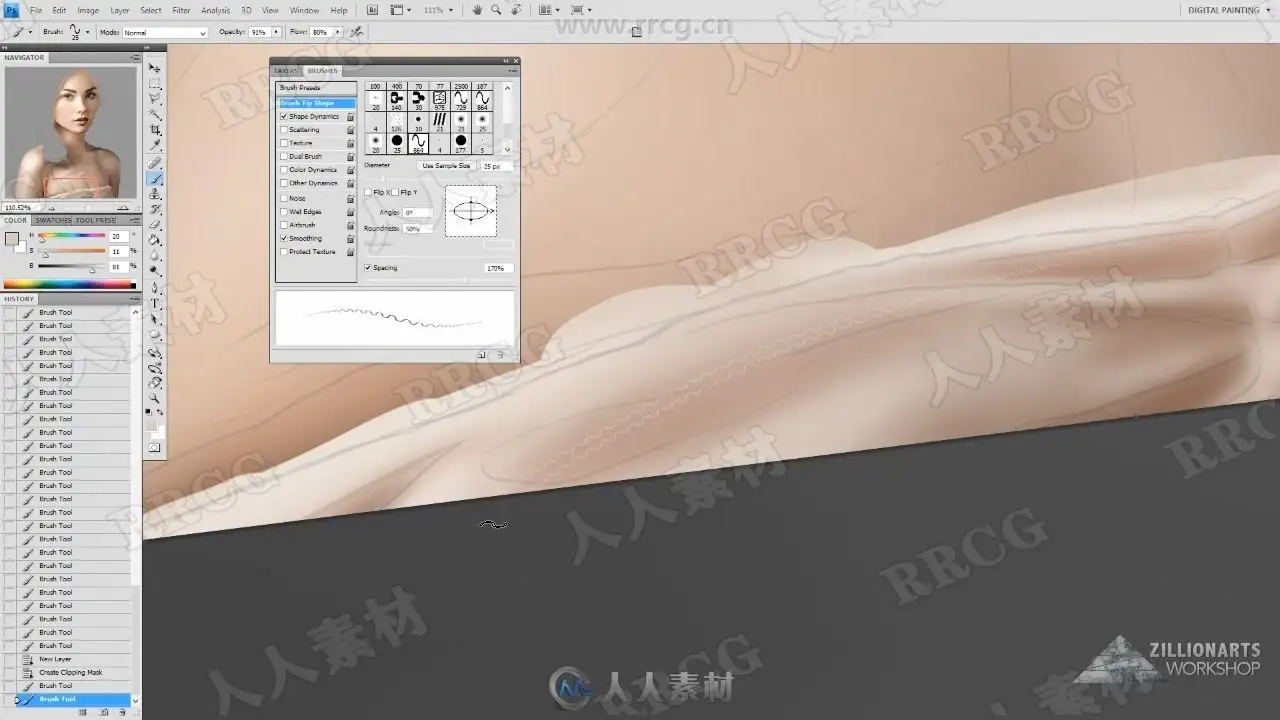Enable the Wet Edges checkbox
Viewport: 1280px width, 720px height.
click(x=284, y=212)
